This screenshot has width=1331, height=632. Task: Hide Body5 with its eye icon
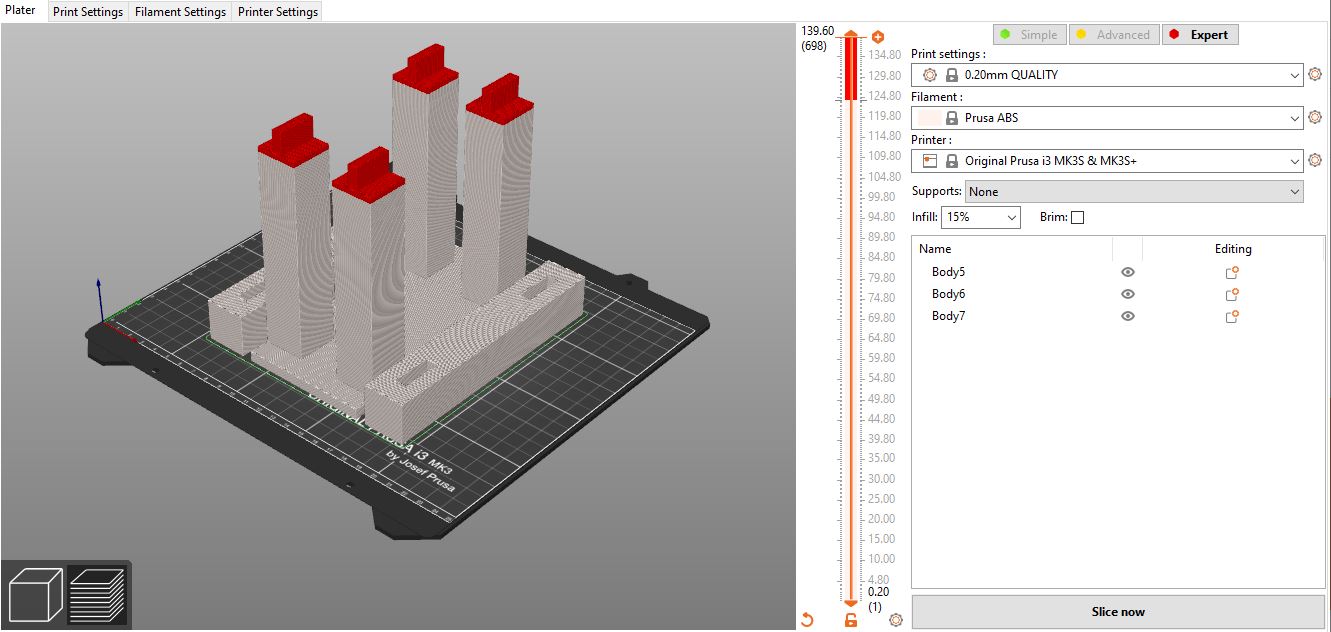coord(1128,272)
